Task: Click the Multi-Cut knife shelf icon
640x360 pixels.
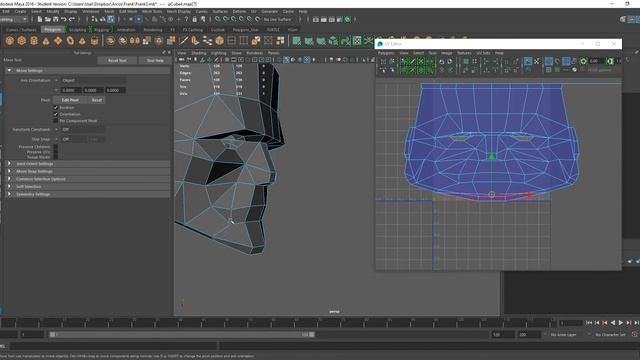Action: [183, 40]
